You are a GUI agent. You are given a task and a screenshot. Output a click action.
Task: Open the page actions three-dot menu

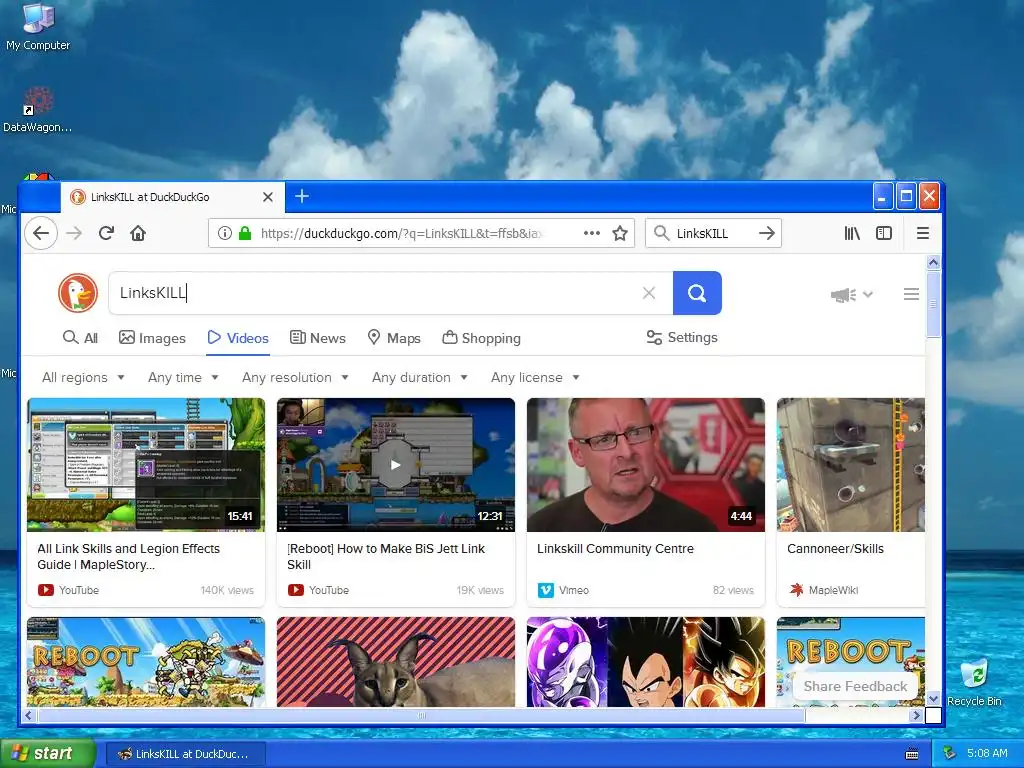592,233
